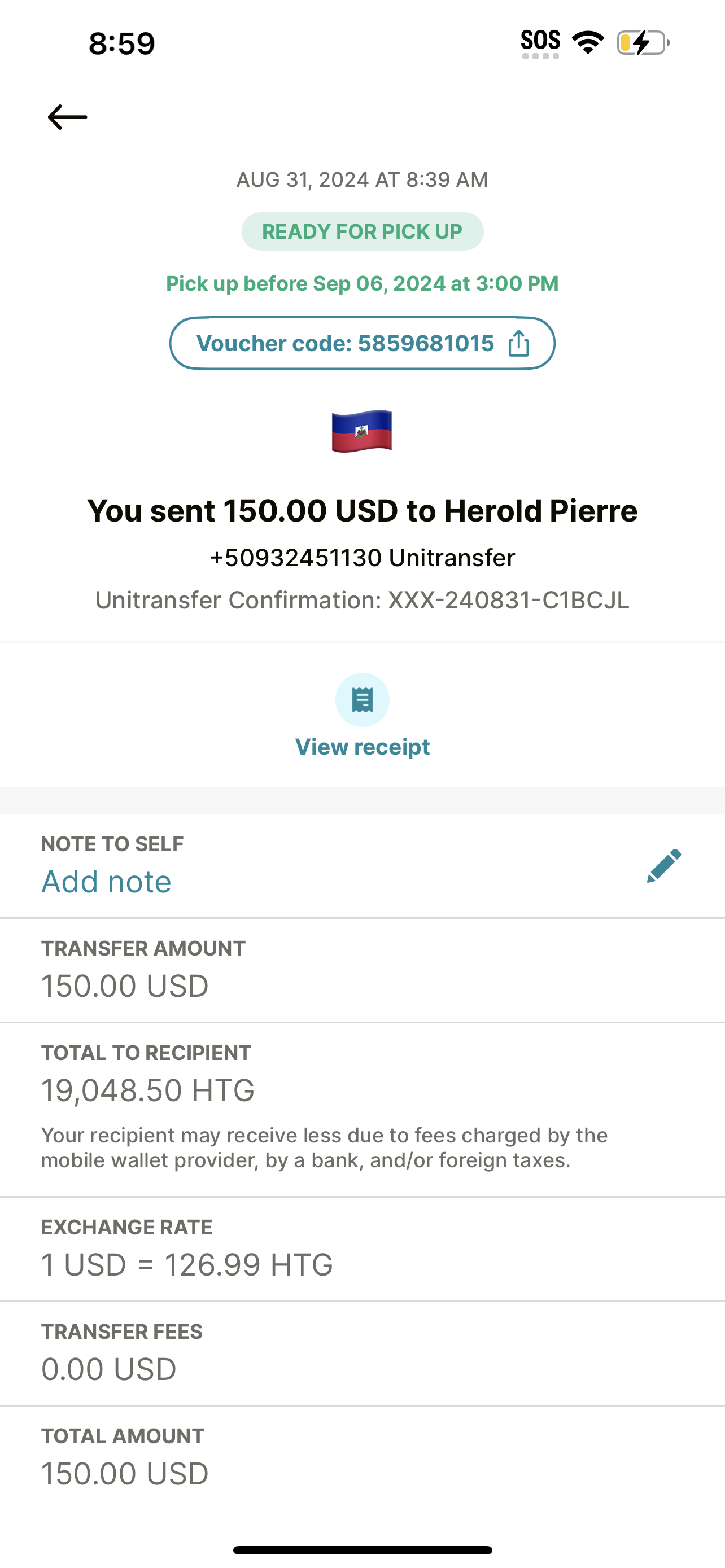Viewport: 725px width, 1568px height.
Task: Tap the share icon beside voucher code
Action: 519,343
